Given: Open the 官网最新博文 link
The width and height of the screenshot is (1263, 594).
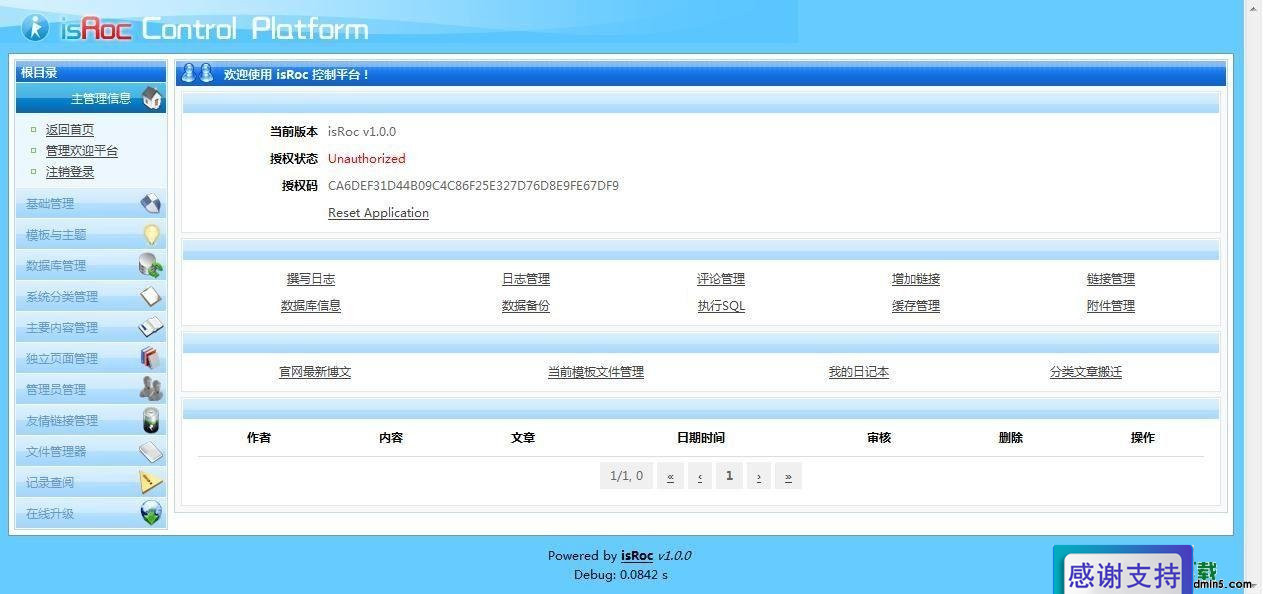Looking at the screenshot, I should (x=315, y=372).
